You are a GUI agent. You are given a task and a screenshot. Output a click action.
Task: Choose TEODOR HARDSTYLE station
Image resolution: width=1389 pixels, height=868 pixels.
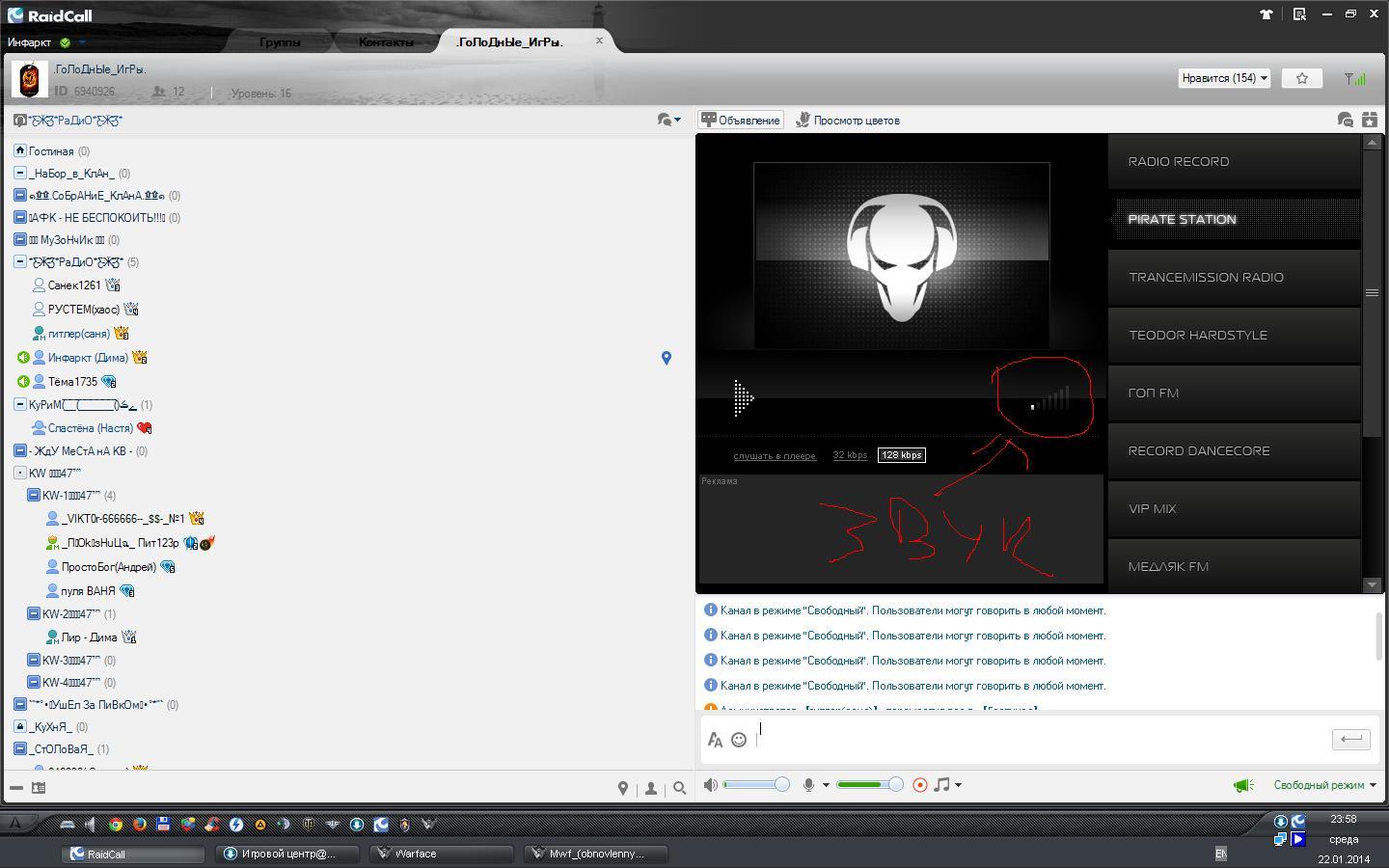(1234, 335)
